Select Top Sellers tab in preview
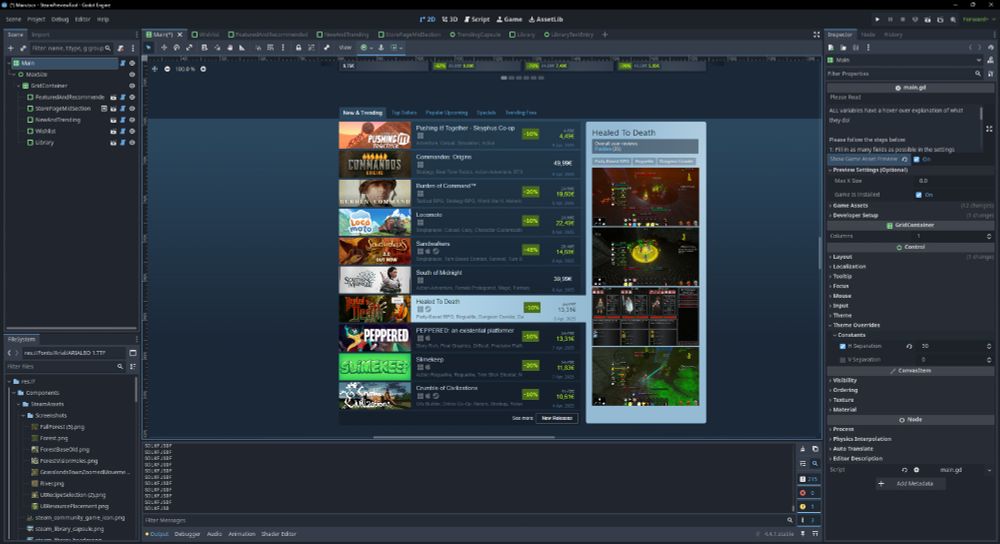Image resolution: width=1000 pixels, height=544 pixels. 404,113
